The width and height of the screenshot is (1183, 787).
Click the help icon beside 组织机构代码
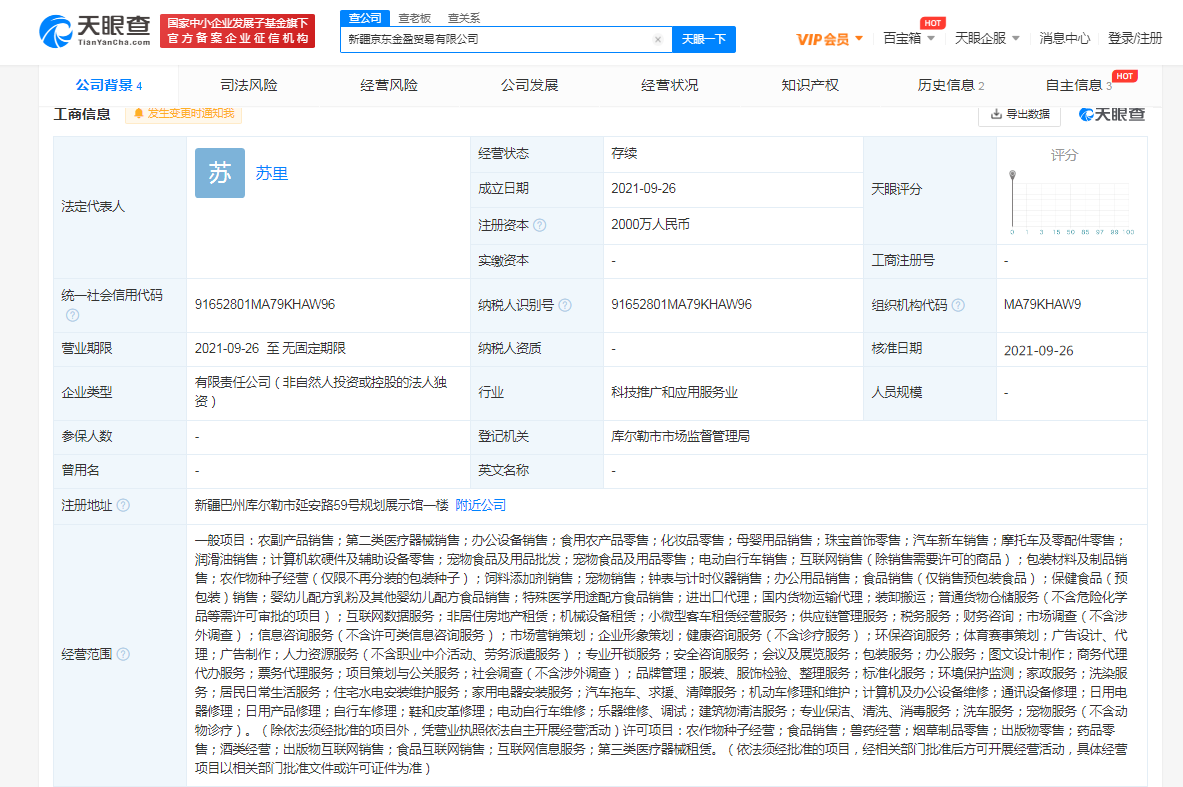tap(959, 305)
